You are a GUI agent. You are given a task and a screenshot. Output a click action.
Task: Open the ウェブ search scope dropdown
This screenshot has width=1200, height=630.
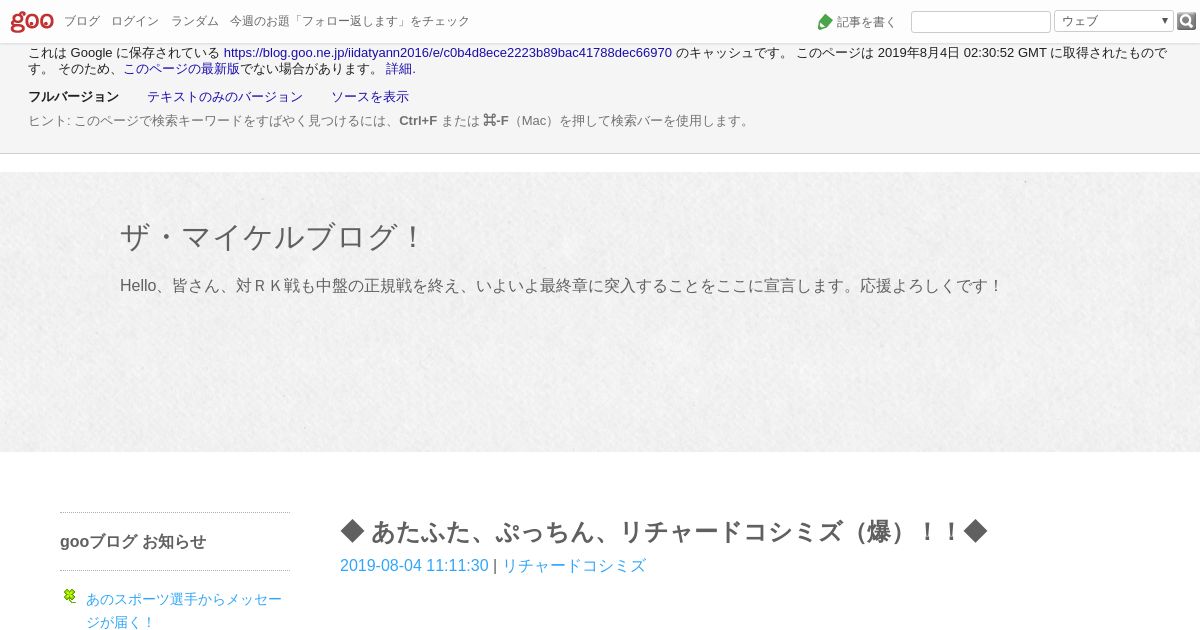point(1113,21)
